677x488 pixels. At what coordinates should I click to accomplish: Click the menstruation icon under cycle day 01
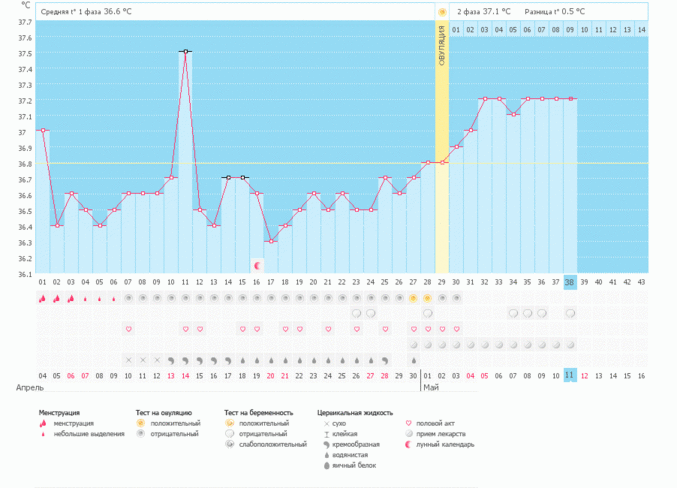tap(43, 298)
